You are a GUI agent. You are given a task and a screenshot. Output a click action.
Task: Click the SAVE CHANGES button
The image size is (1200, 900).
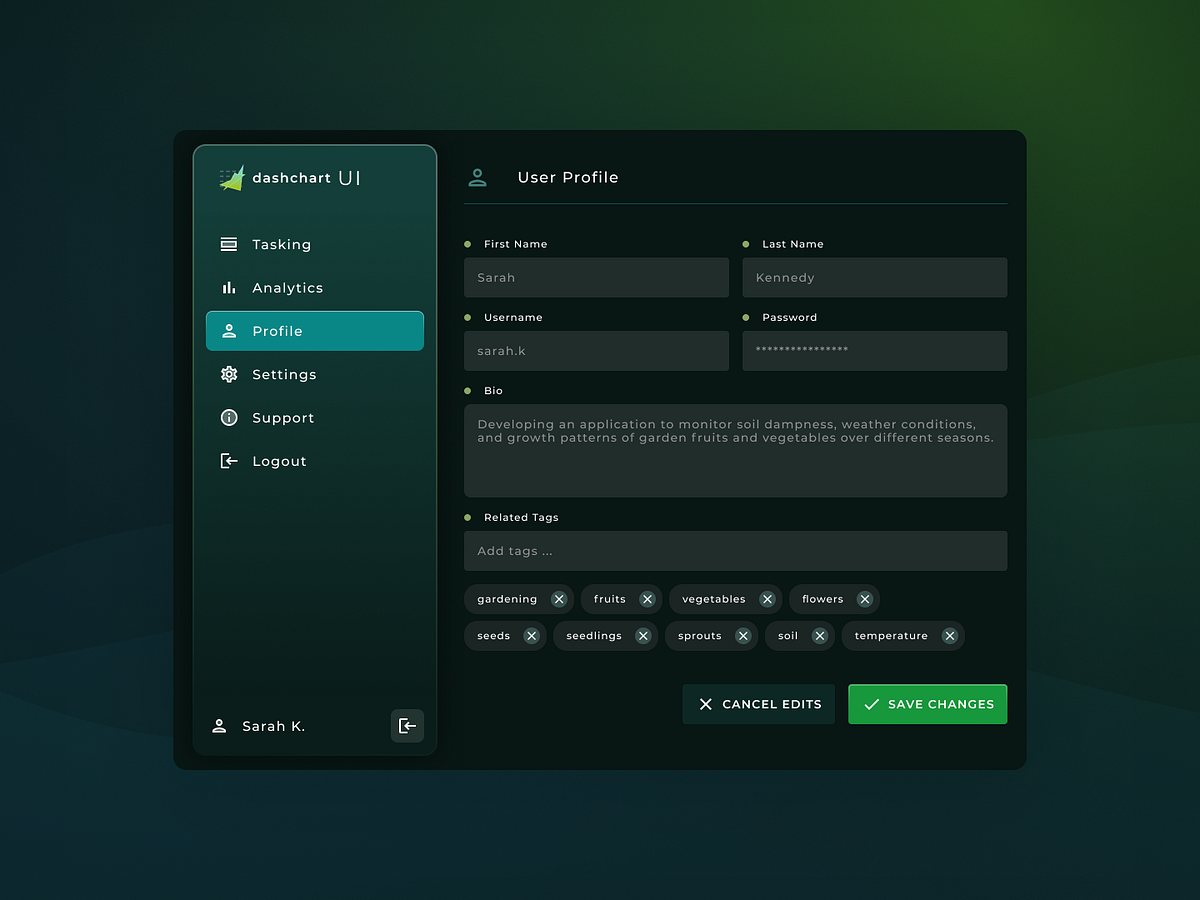[927, 704]
